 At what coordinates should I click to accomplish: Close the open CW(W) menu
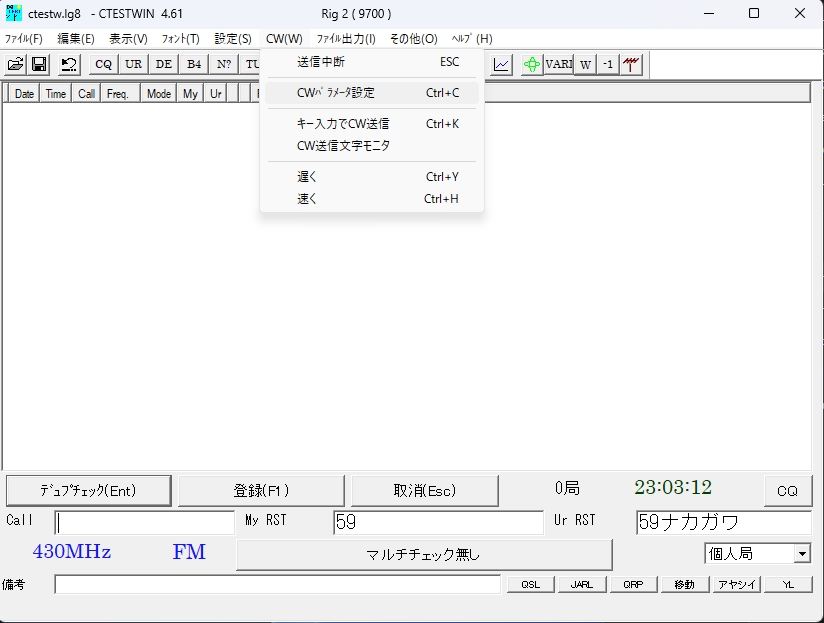(x=284, y=39)
